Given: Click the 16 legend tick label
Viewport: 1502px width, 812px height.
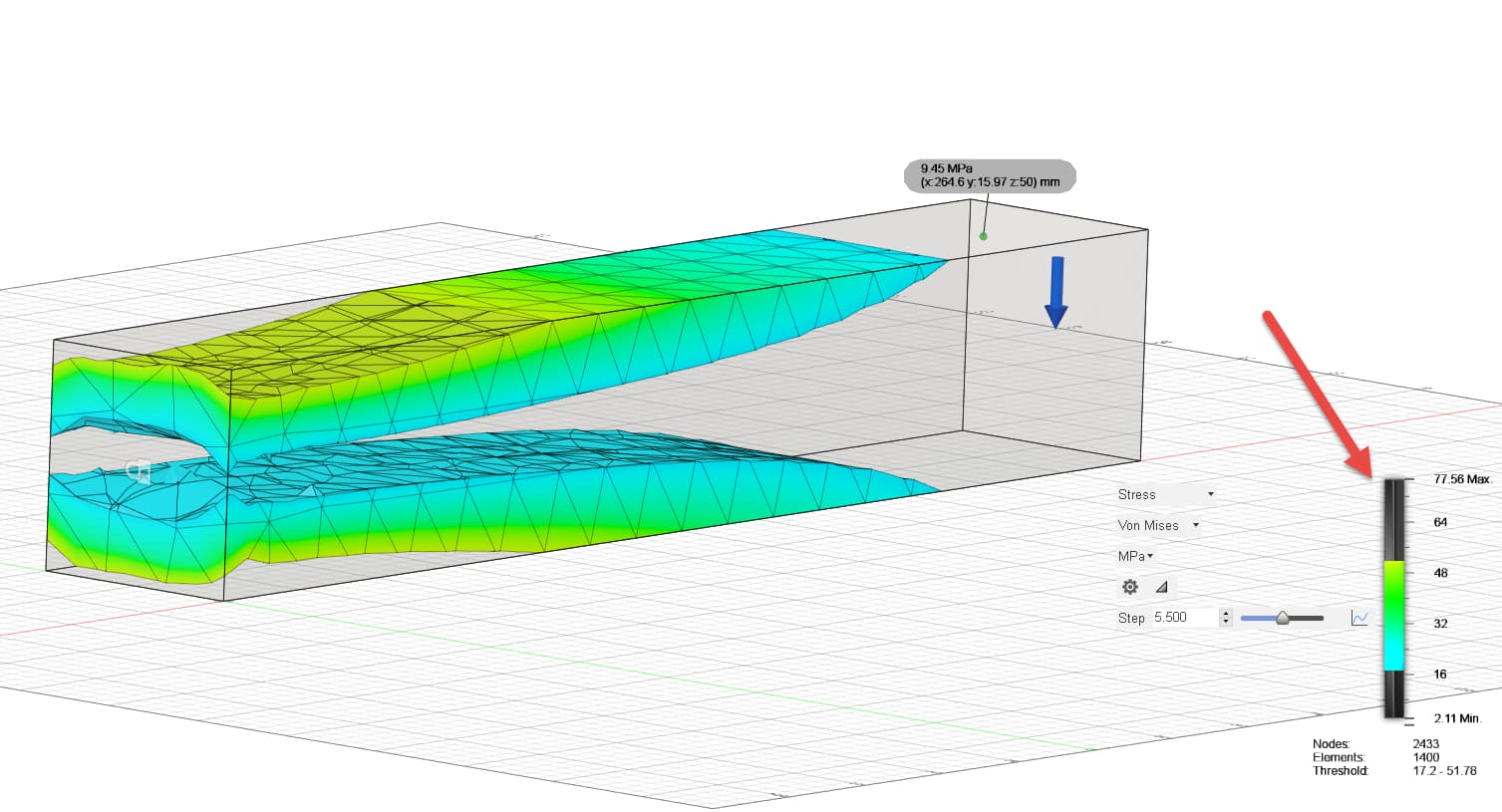Looking at the screenshot, I should click(1440, 675).
